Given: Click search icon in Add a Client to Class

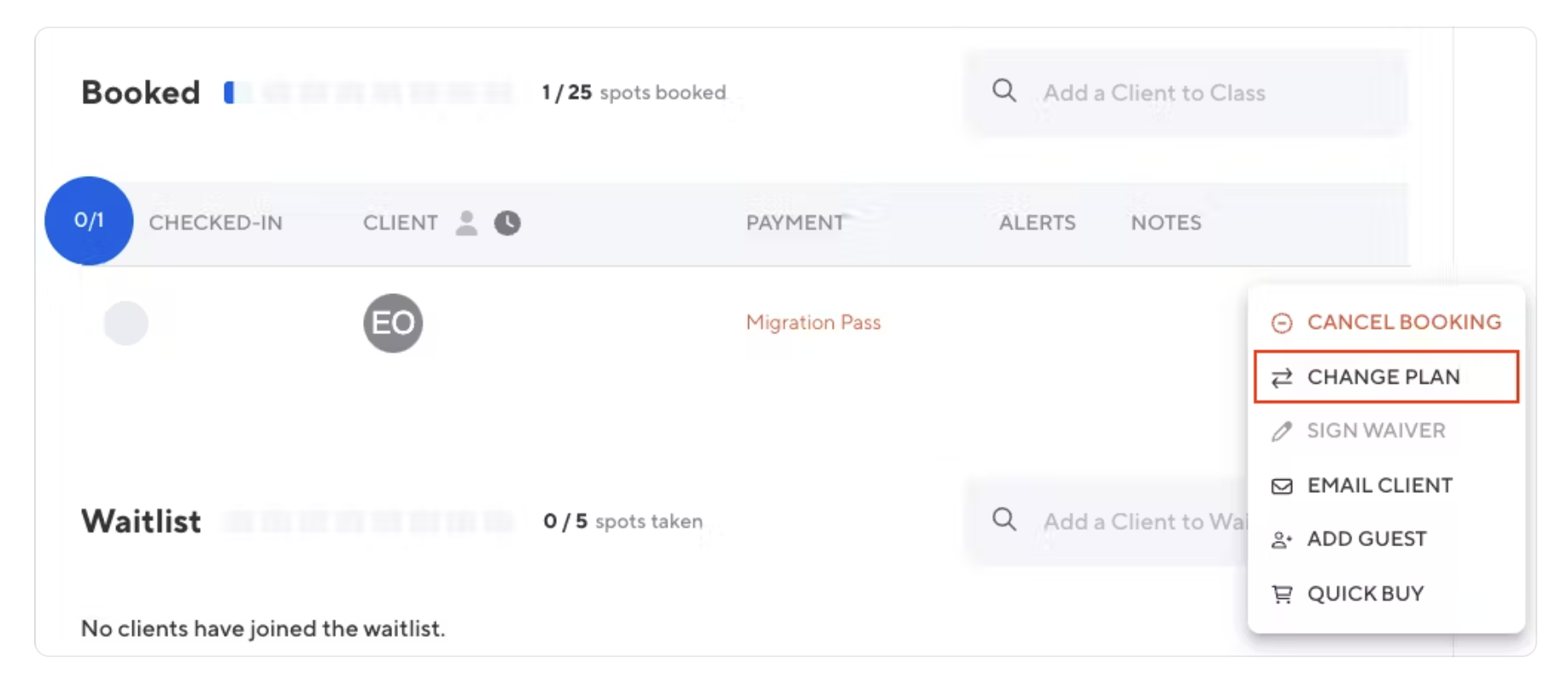Looking at the screenshot, I should (x=1004, y=91).
